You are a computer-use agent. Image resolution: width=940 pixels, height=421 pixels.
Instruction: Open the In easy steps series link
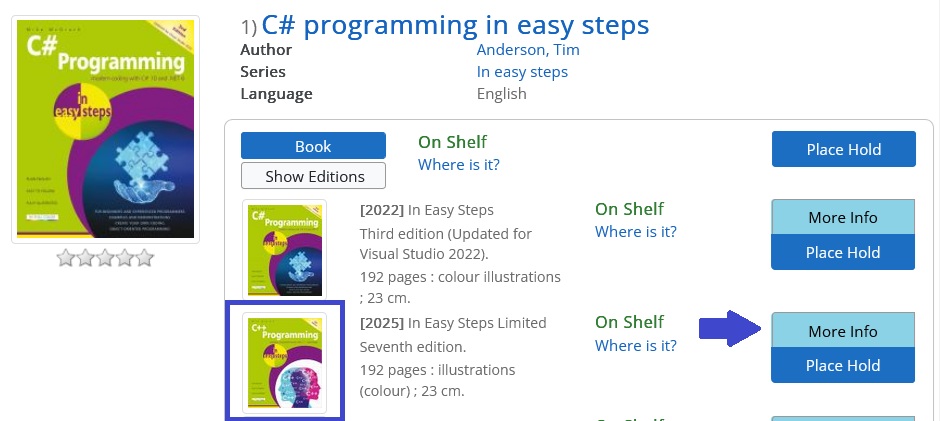tap(522, 72)
